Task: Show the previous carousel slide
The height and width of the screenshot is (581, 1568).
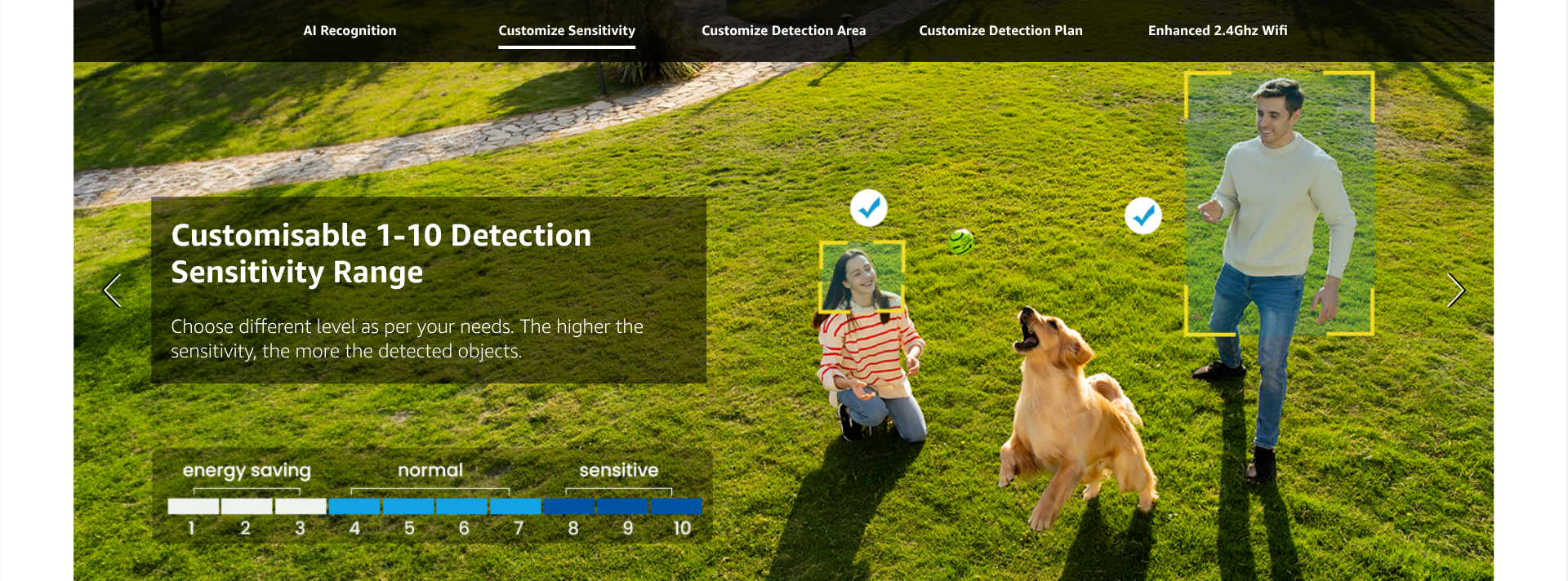Action: (x=113, y=290)
